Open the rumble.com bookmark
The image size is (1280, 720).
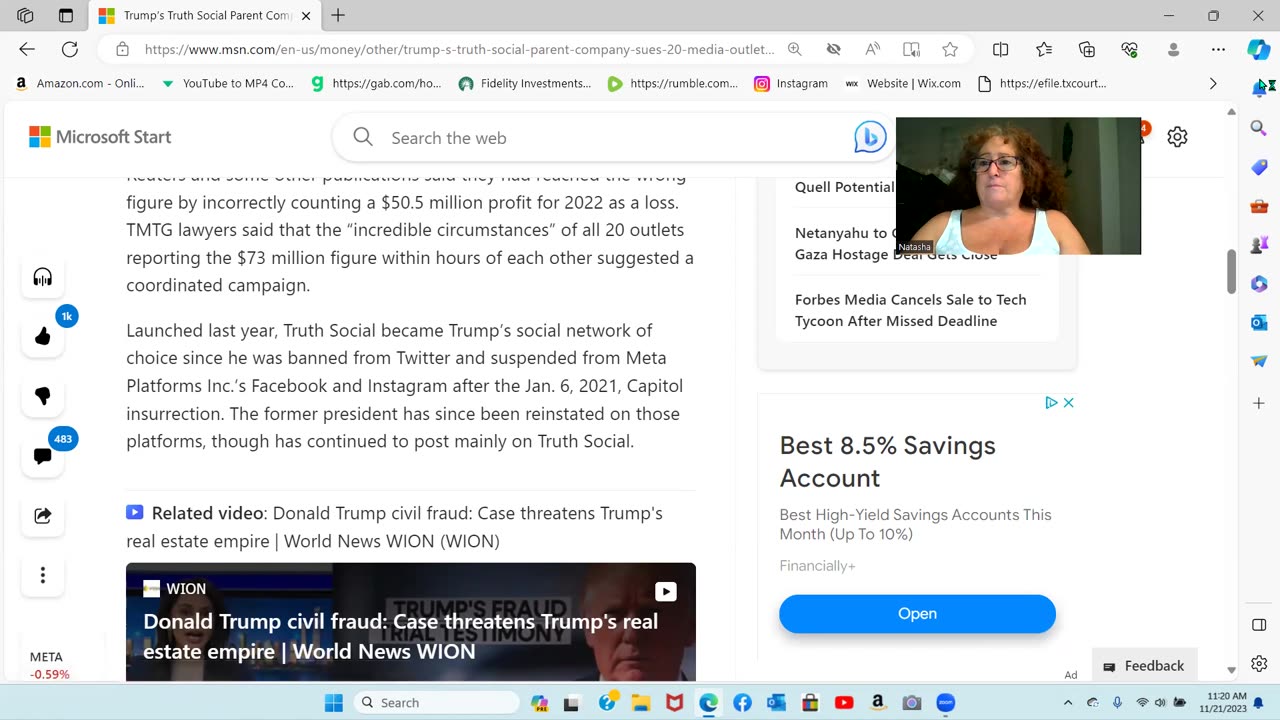(673, 84)
